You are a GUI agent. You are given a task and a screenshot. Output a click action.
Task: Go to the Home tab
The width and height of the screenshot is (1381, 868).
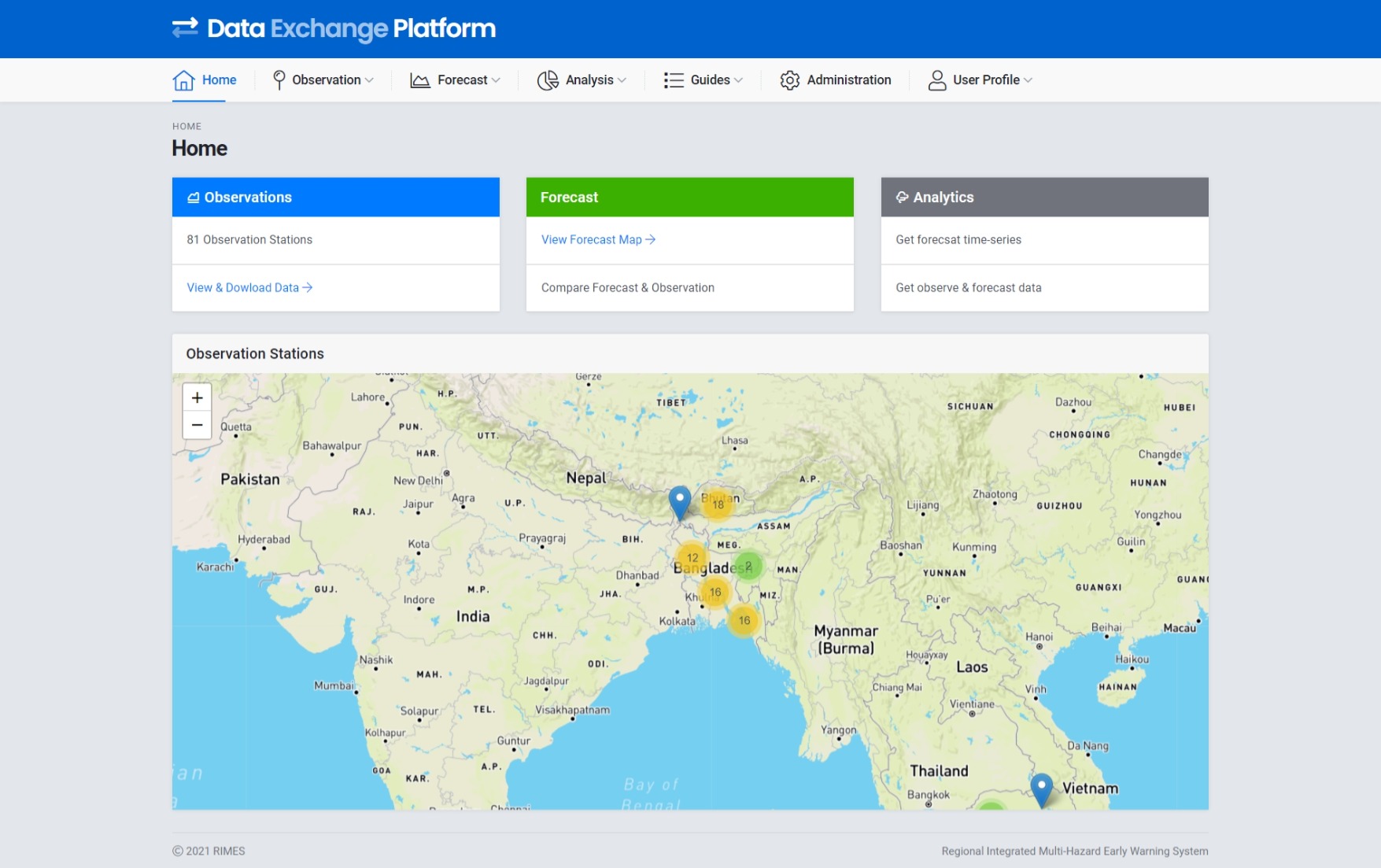coord(205,80)
